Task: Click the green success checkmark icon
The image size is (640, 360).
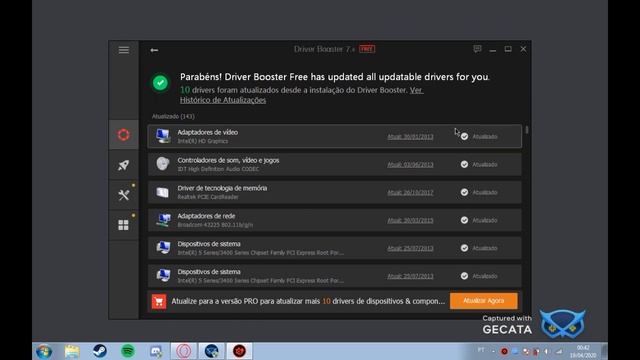Action: [160, 83]
